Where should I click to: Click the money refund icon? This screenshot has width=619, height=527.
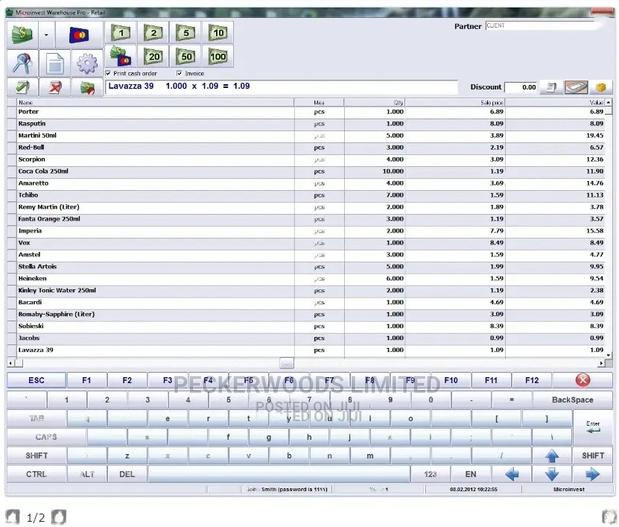[87, 87]
